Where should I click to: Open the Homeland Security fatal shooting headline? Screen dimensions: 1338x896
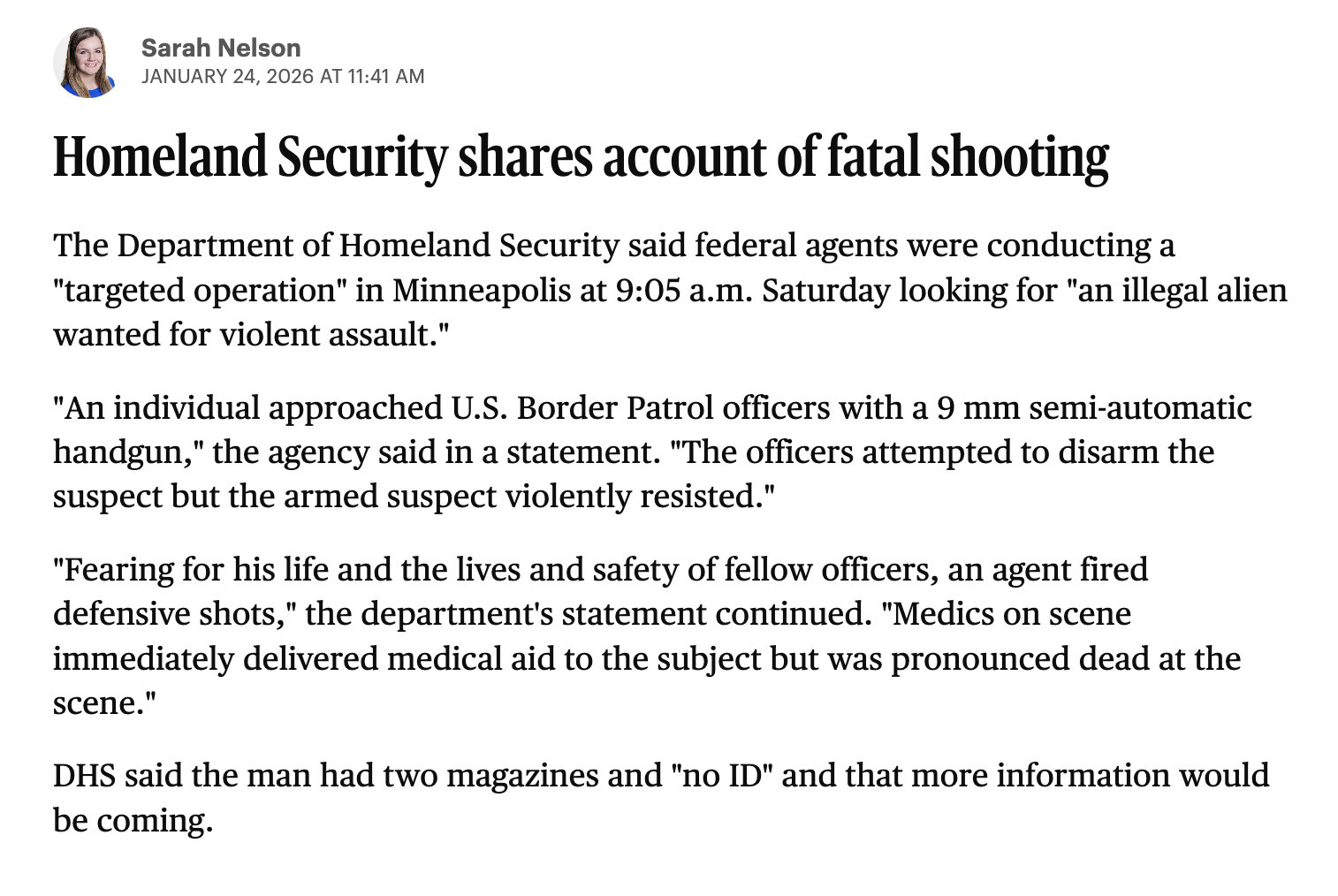pyautogui.click(x=581, y=157)
